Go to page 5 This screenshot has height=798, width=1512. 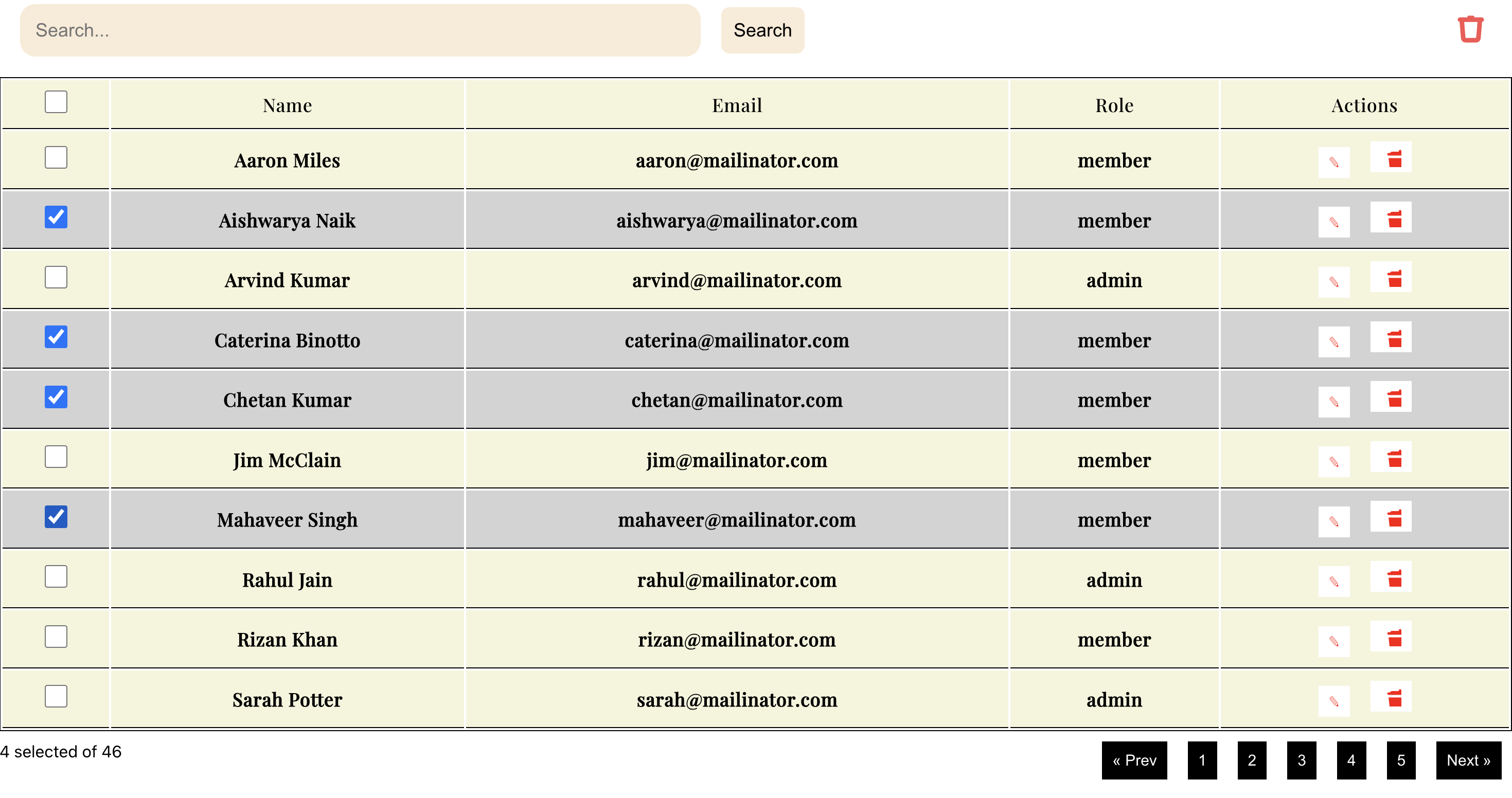tap(1400, 760)
